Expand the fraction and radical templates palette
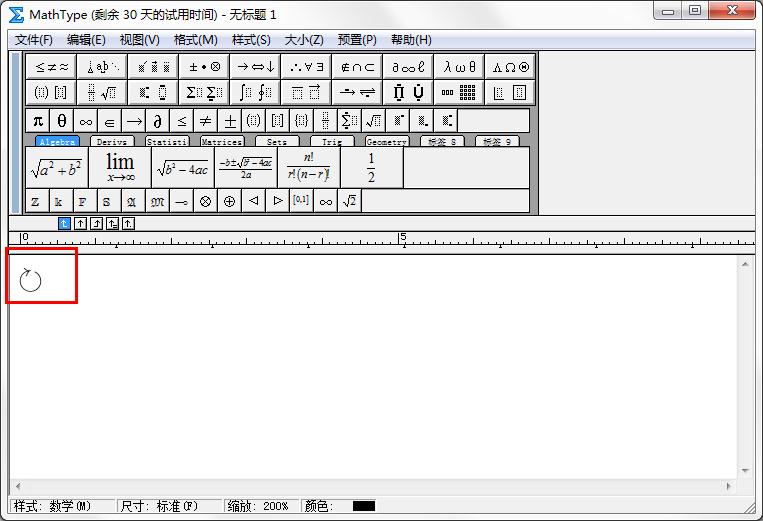This screenshot has height=521, width=763. point(102,93)
